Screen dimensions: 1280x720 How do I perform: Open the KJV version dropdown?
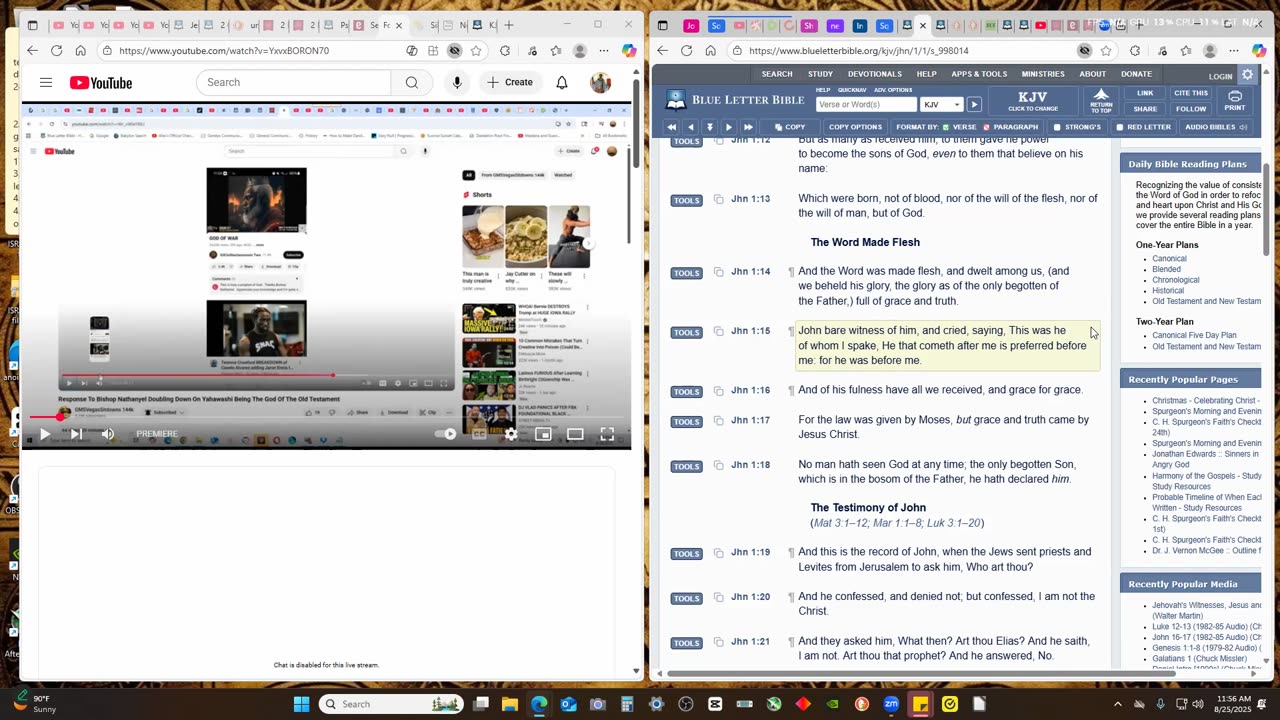coord(942,104)
